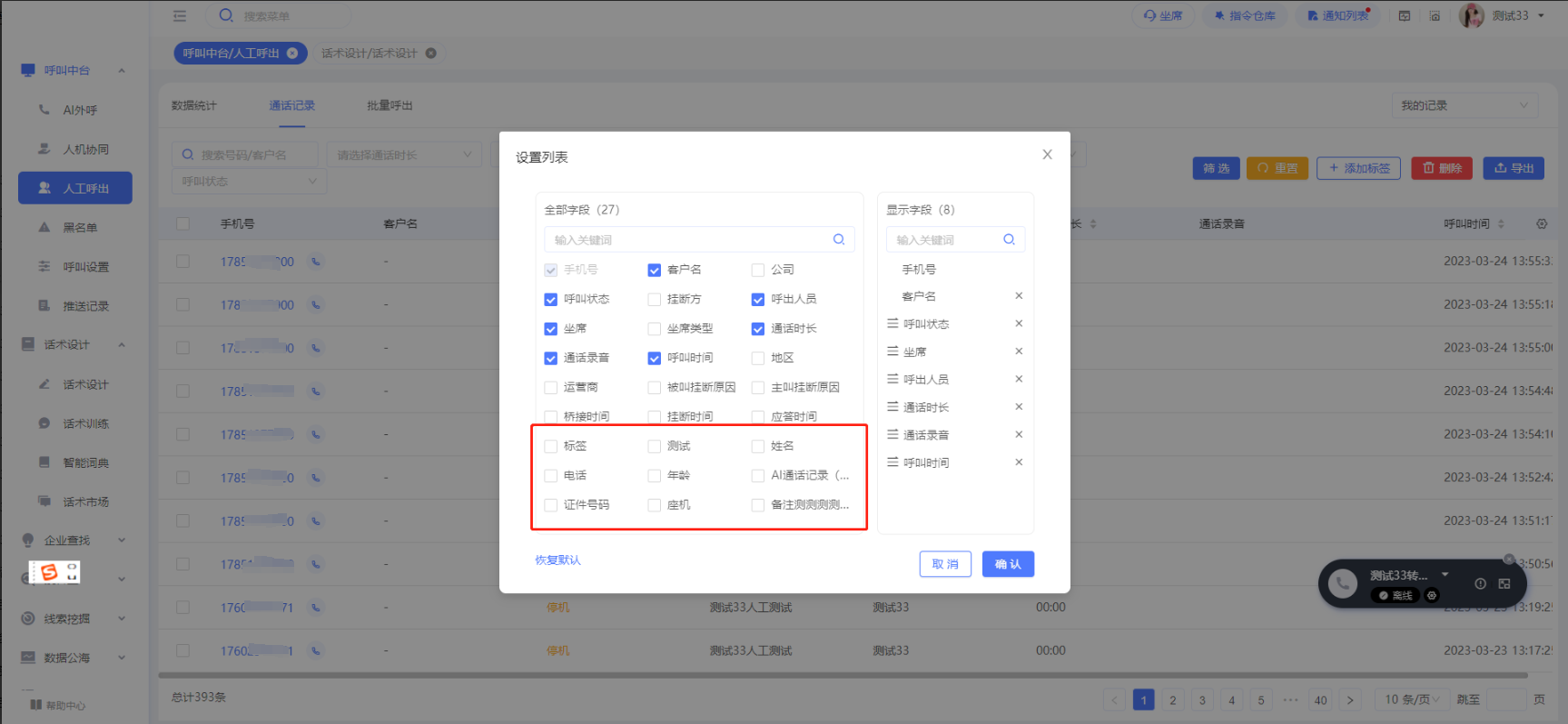Click the 恢复默认 link
This screenshot has width=1568, height=724.
pos(557,560)
